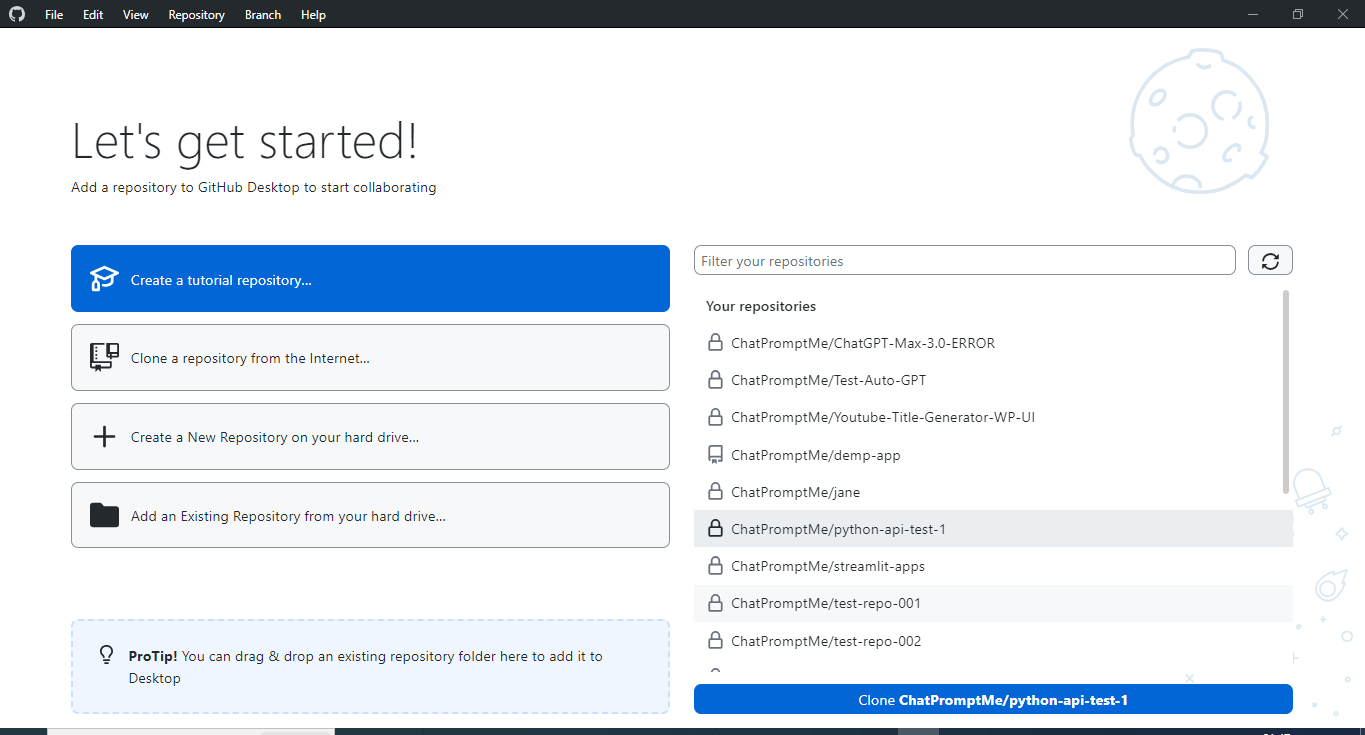Screen dimensions: 1365x735
Task: Click the refresh repositories icon
Action: (1270, 260)
